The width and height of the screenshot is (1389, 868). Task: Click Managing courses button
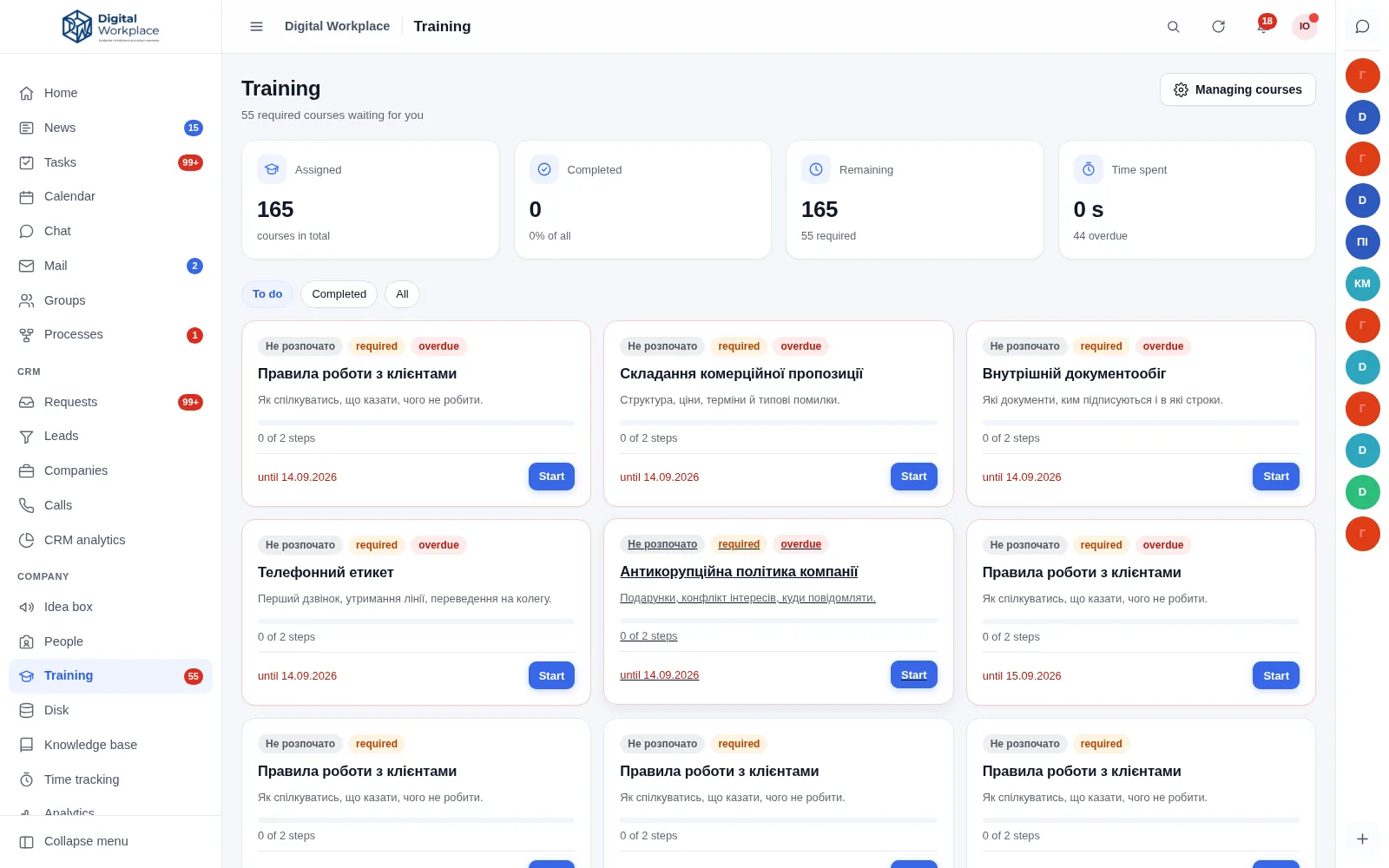tap(1237, 89)
